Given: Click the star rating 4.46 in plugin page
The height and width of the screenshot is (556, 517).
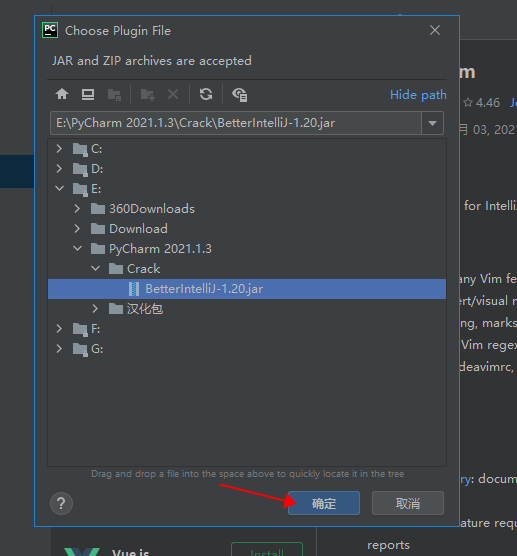Looking at the screenshot, I should click(482, 103).
